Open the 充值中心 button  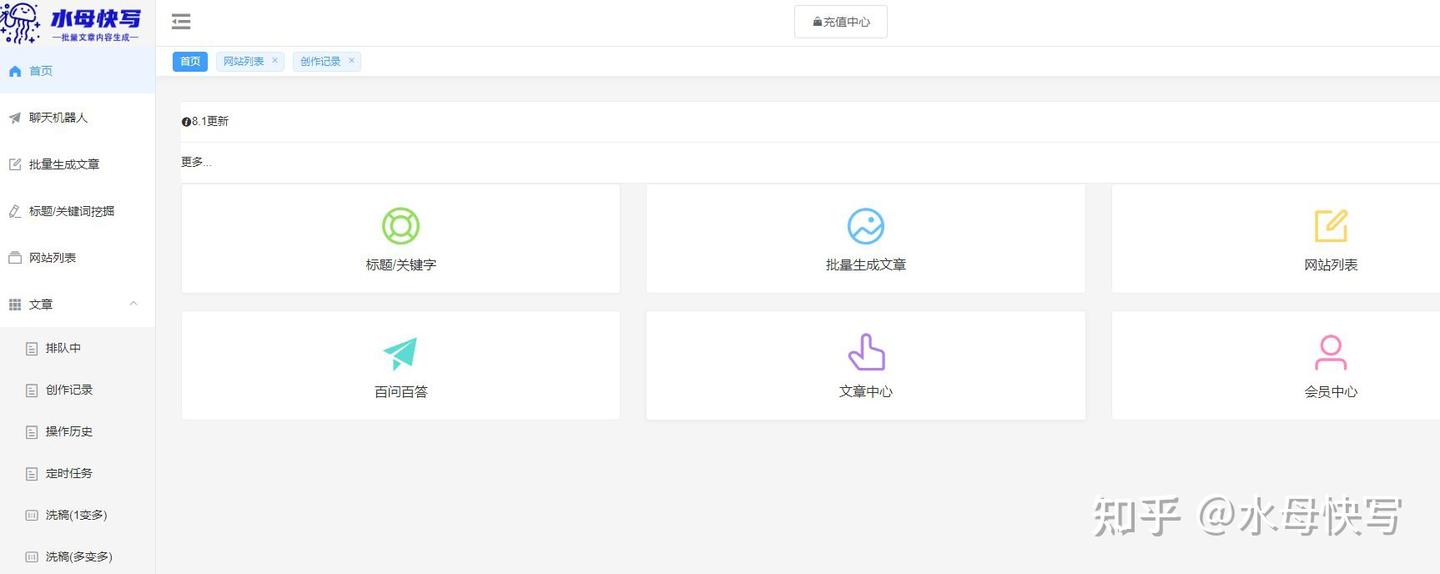point(841,22)
